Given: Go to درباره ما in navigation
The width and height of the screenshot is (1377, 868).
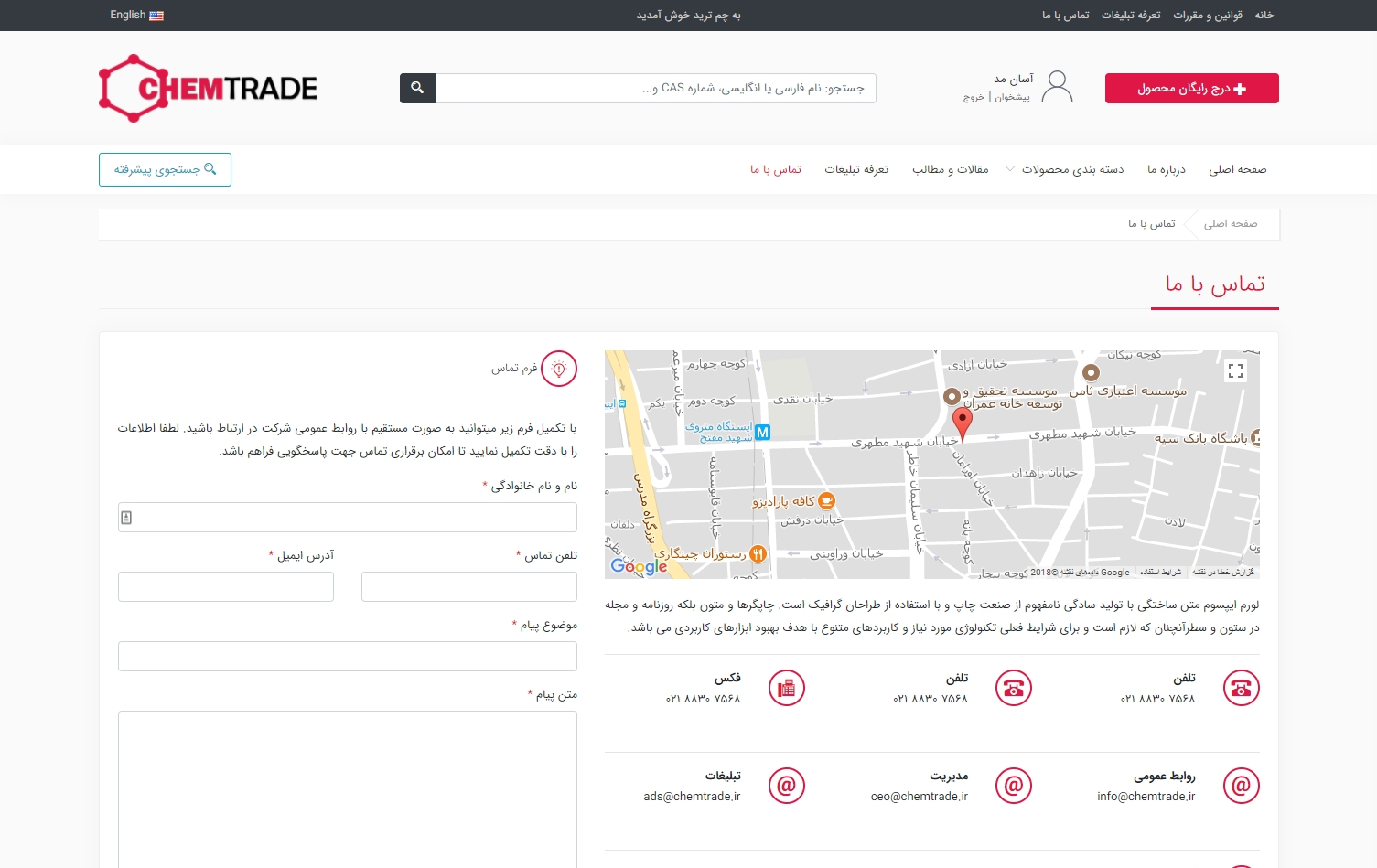Looking at the screenshot, I should (x=1166, y=169).
